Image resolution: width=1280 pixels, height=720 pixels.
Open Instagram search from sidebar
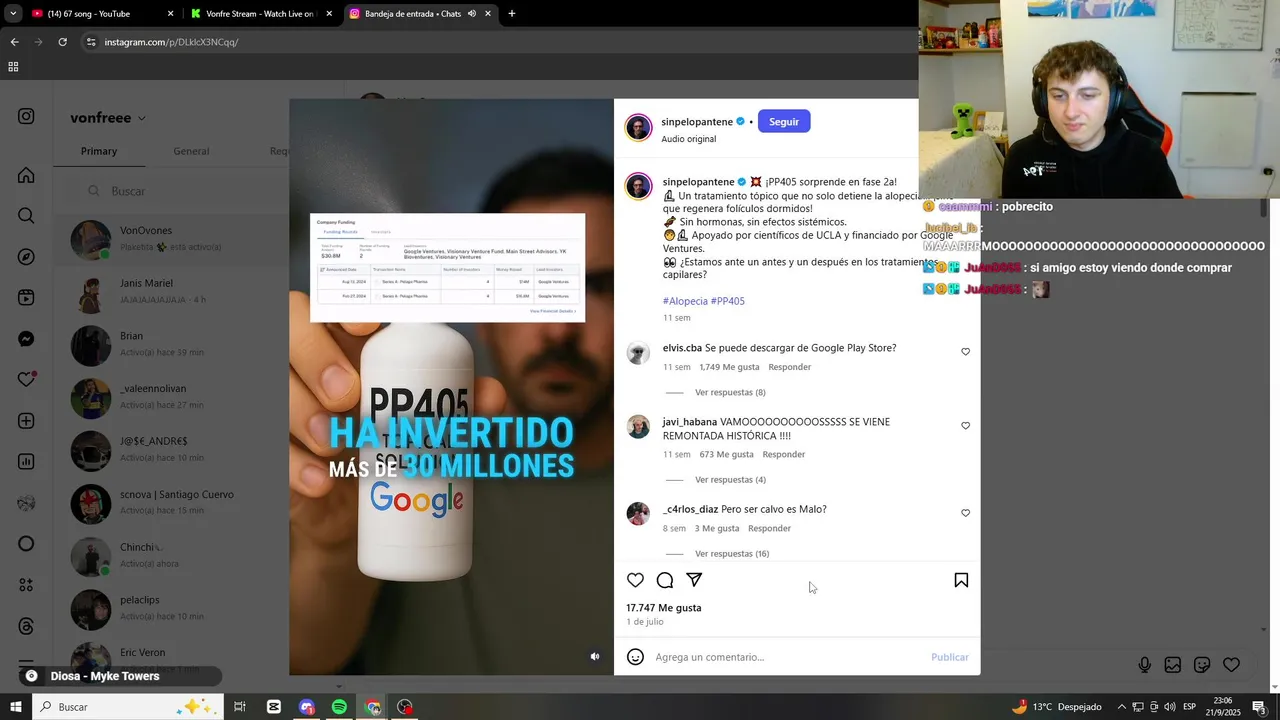pyautogui.click(x=26, y=216)
